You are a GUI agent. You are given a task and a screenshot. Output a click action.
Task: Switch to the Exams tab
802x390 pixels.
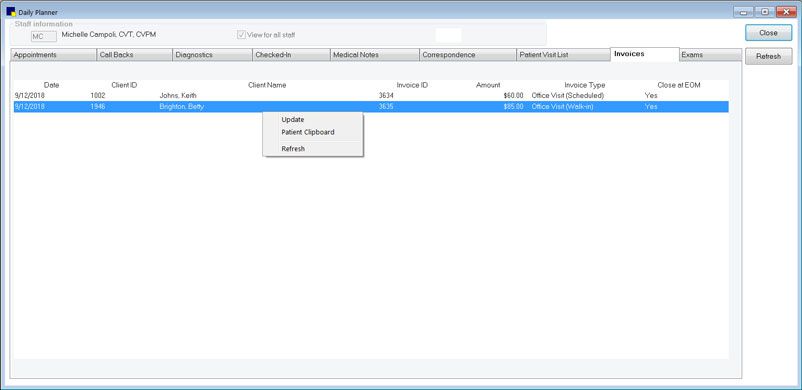[x=710, y=55]
